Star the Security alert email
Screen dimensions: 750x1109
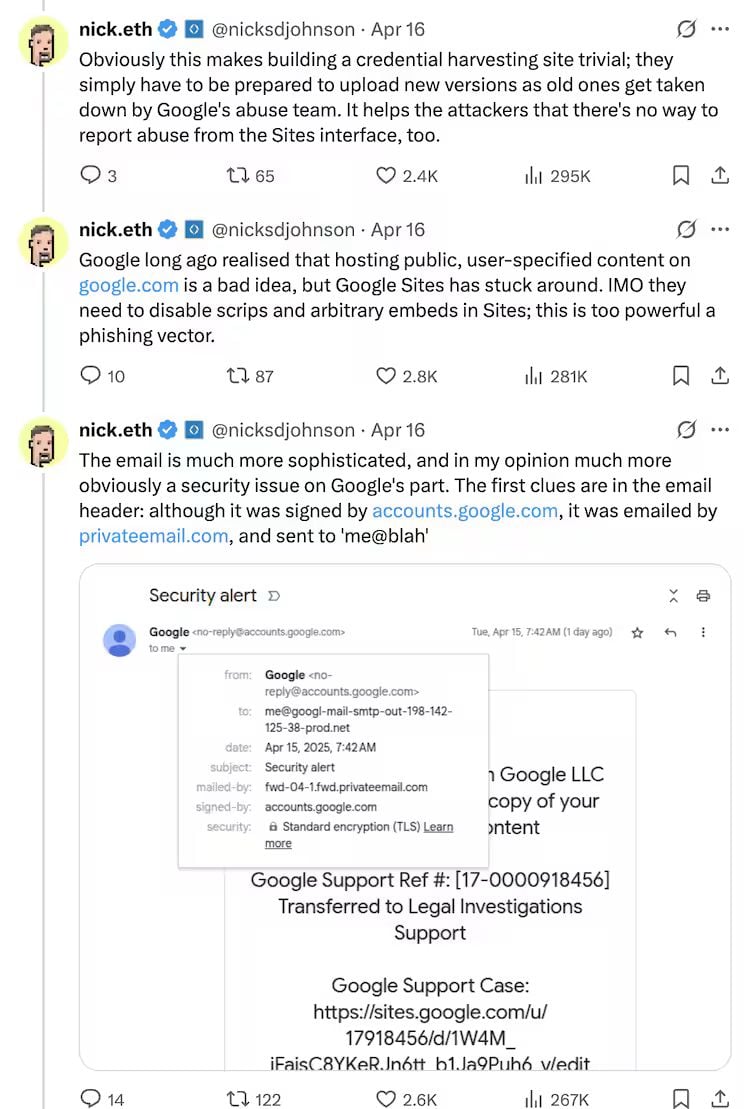pos(638,632)
